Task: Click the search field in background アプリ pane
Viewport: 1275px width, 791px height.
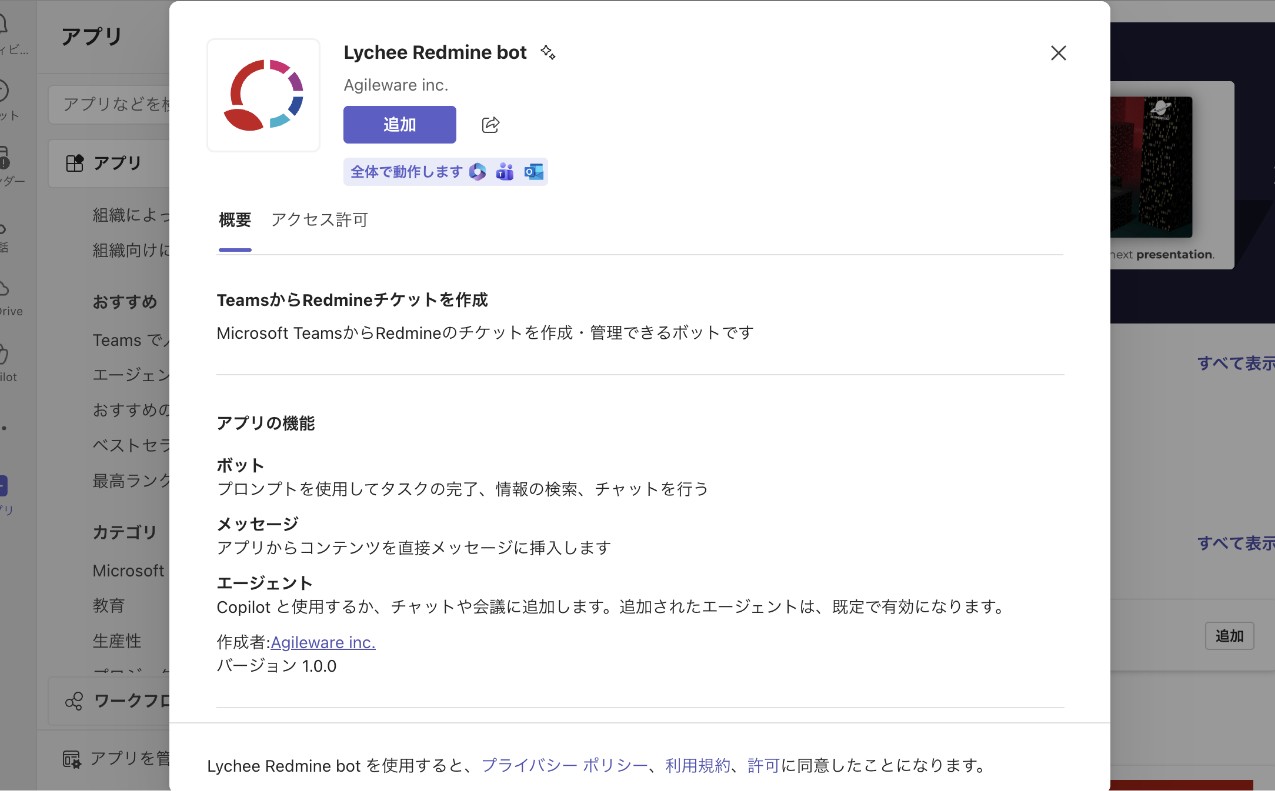Action: click(x=109, y=104)
